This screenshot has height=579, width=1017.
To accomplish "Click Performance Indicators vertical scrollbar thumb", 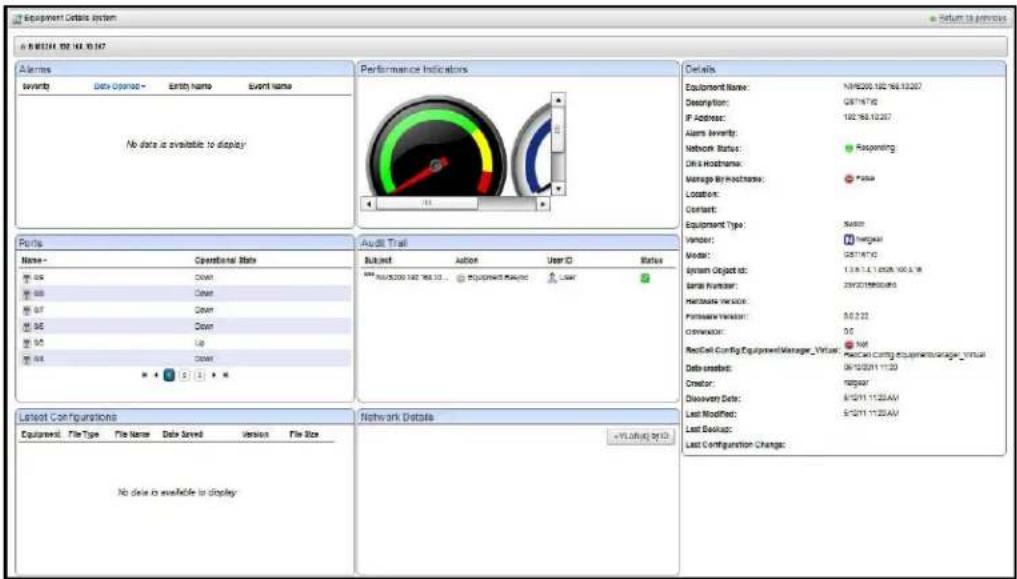I will tap(558, 128).
